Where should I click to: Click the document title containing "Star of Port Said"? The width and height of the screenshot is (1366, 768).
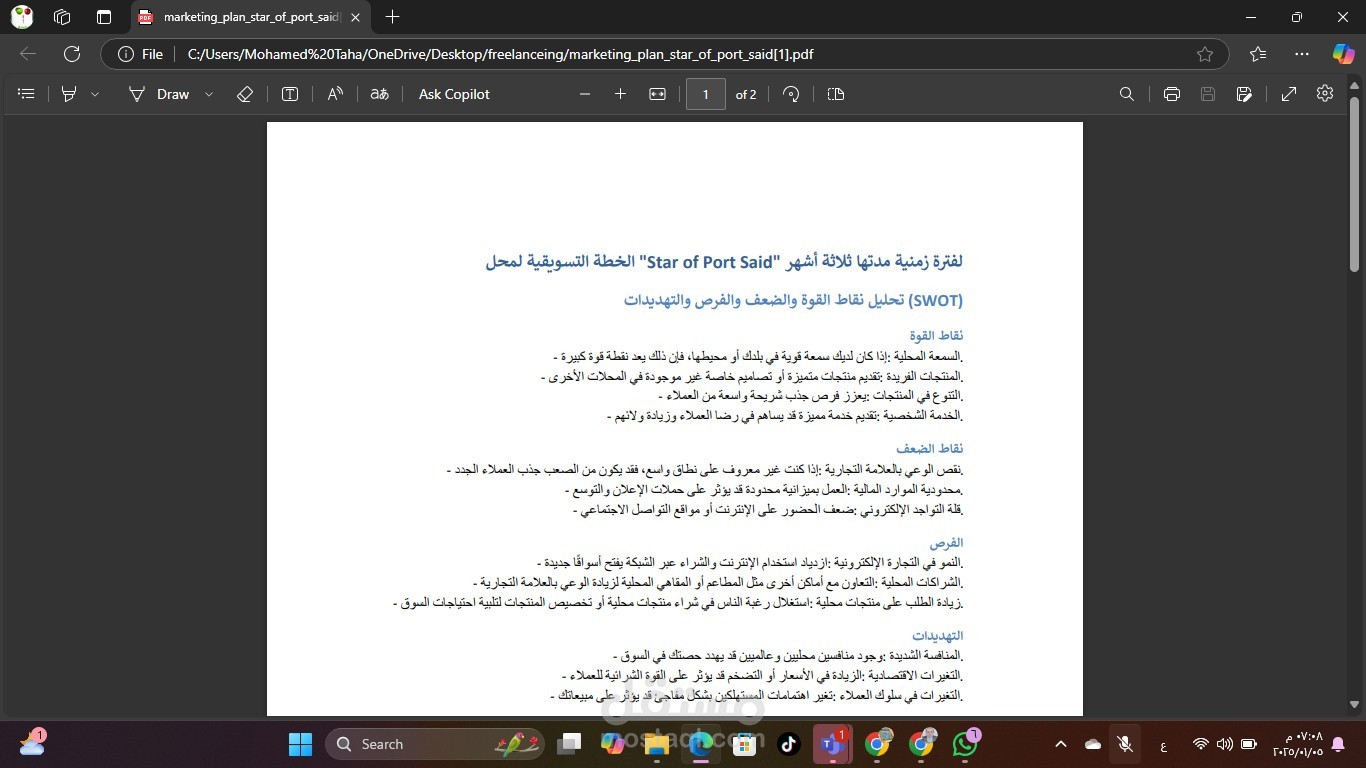click(724, 262)
